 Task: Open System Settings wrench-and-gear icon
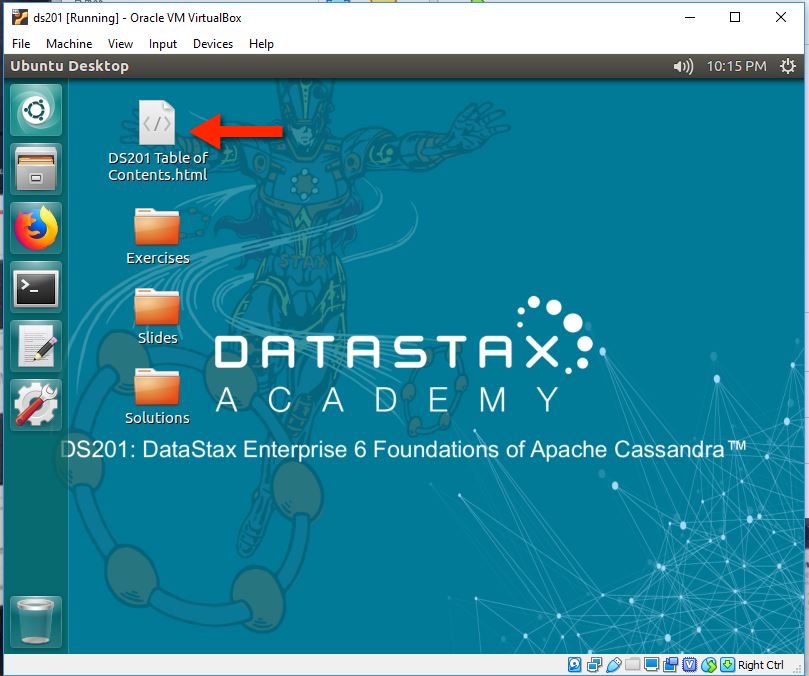36,405
